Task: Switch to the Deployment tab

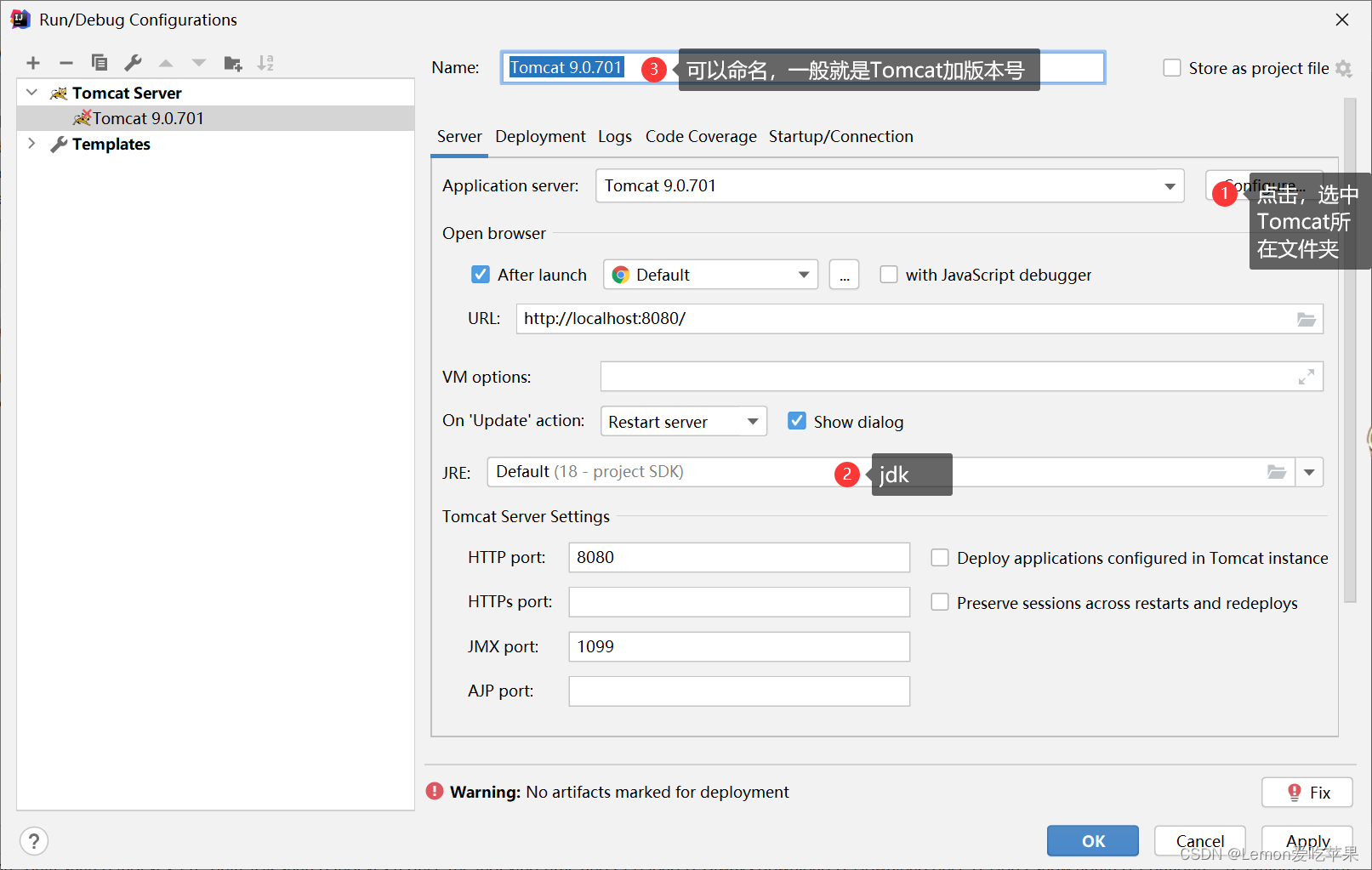Action: [540, 137]
